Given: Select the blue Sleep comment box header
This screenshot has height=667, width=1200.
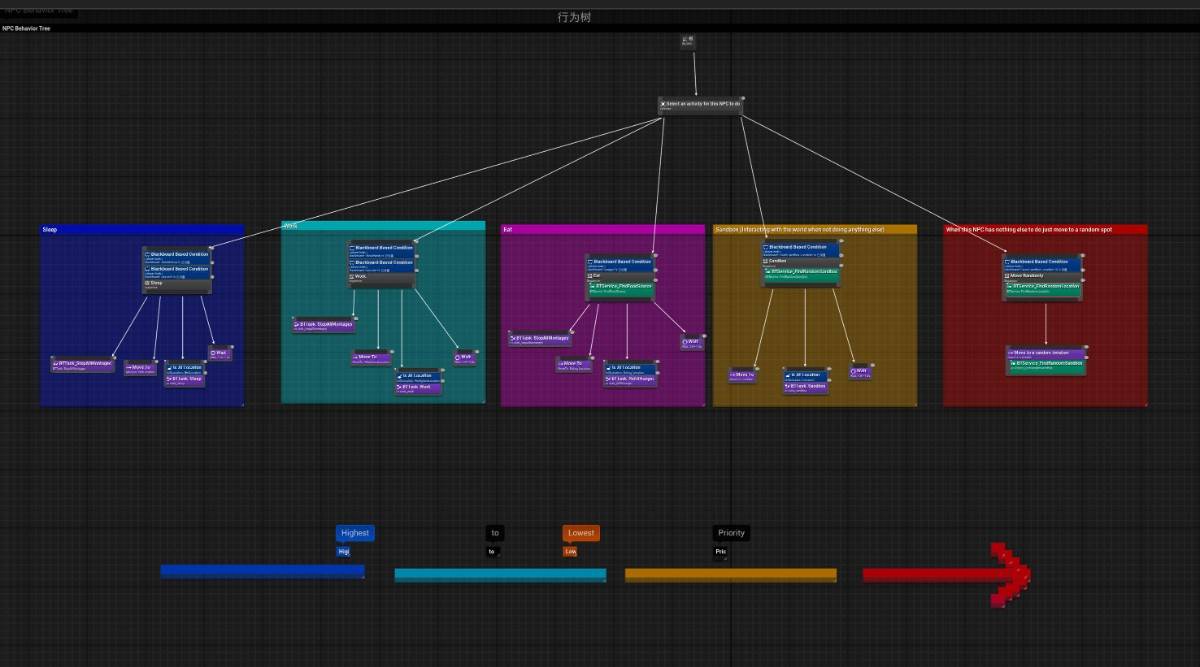Looking at the screenshot, I should click(141, 229).
